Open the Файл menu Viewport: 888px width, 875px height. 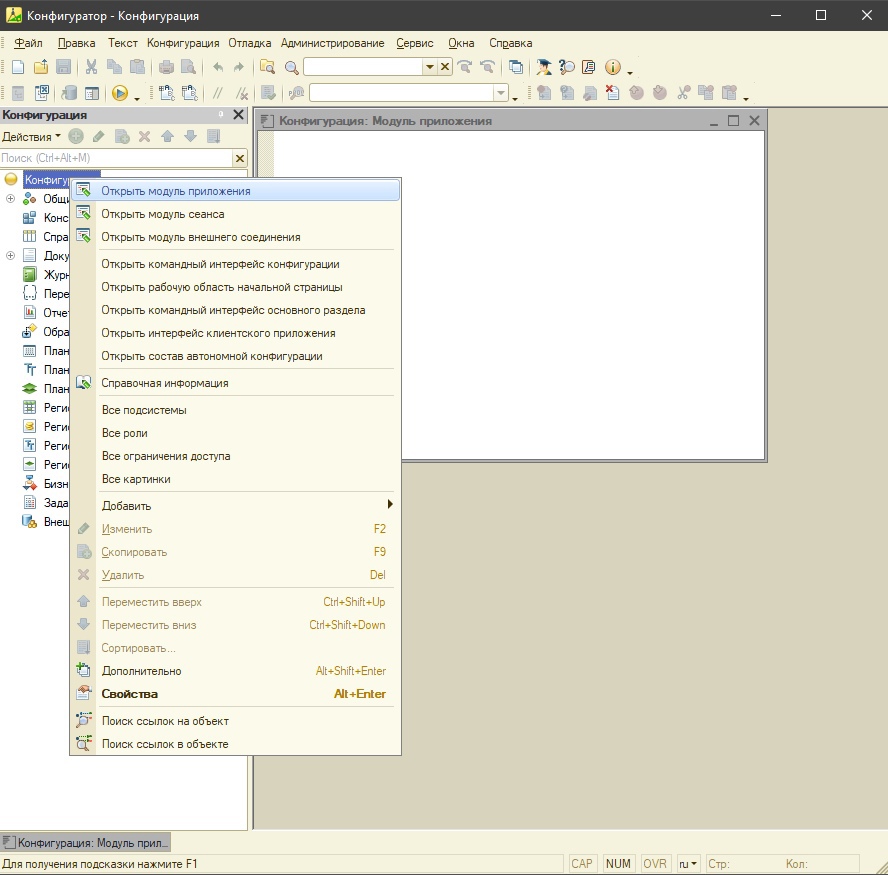[x=28, y=43]
